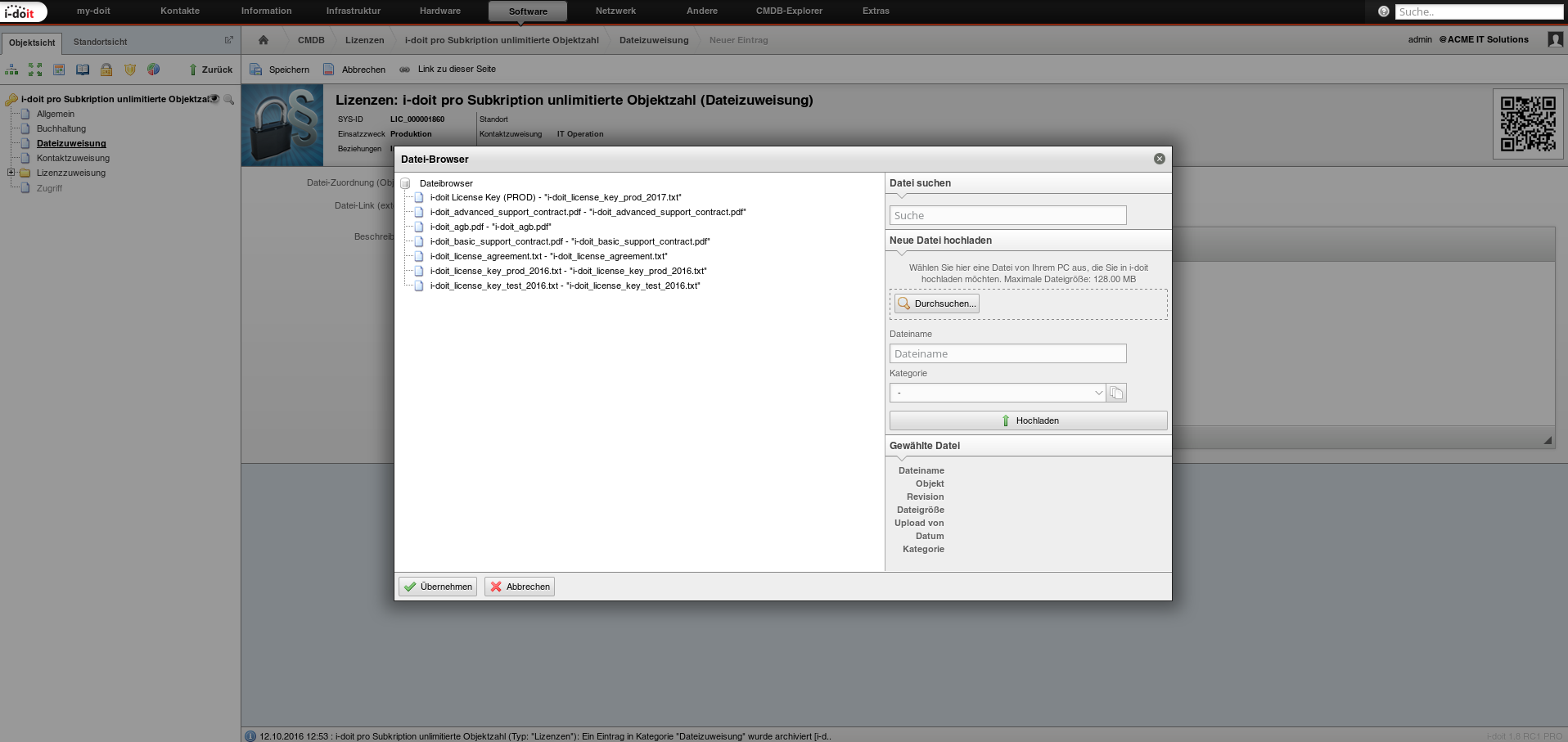
Task: Click Zurück with the green up arrow
Action: [211, 70]
